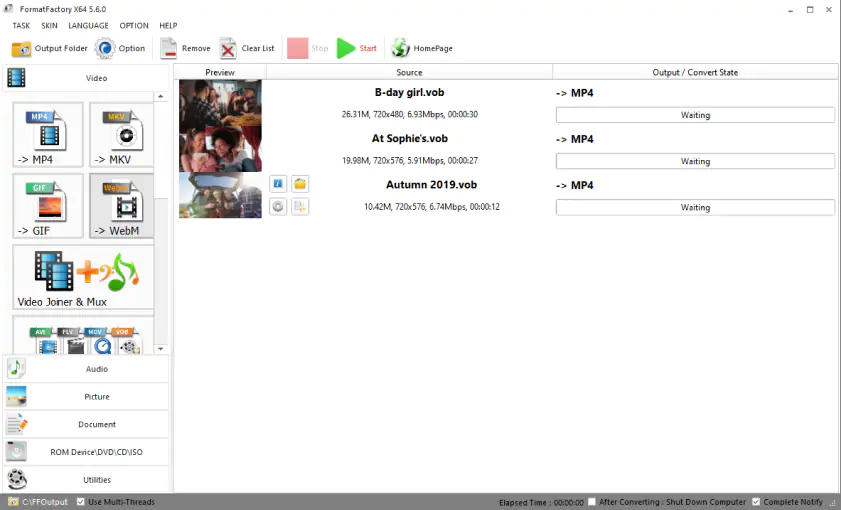Open the LANGUAGE menu
841x510 pixels.
[88, 25]
